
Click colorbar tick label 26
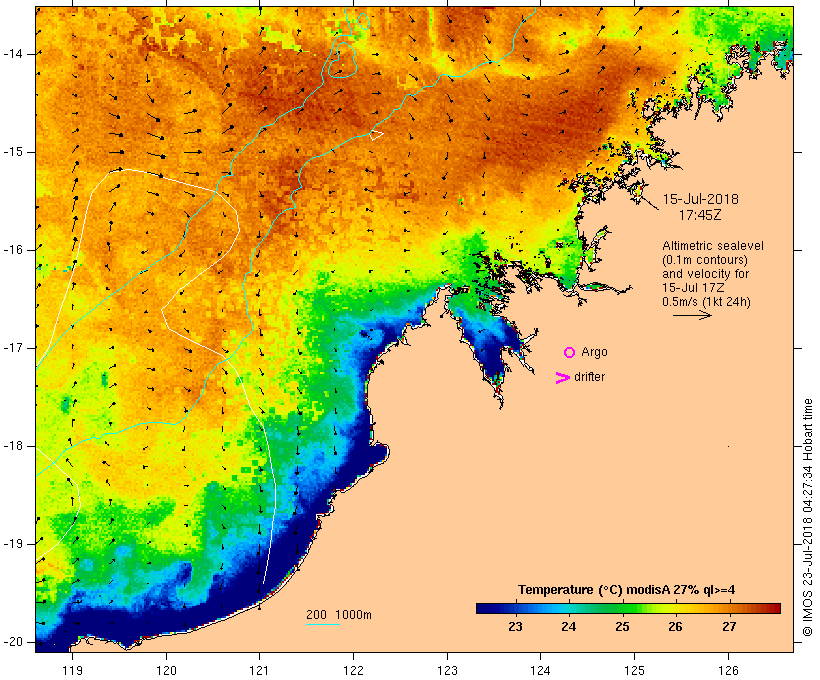click(675, 627)
